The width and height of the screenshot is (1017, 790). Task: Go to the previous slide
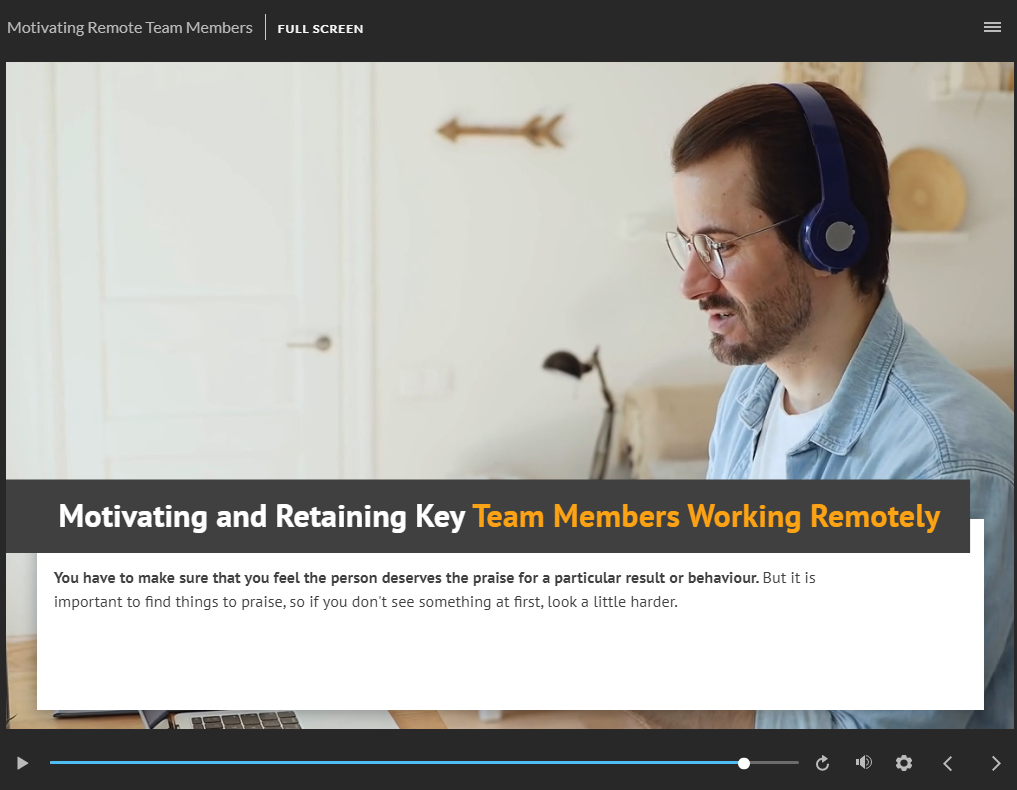coord(948,763)
